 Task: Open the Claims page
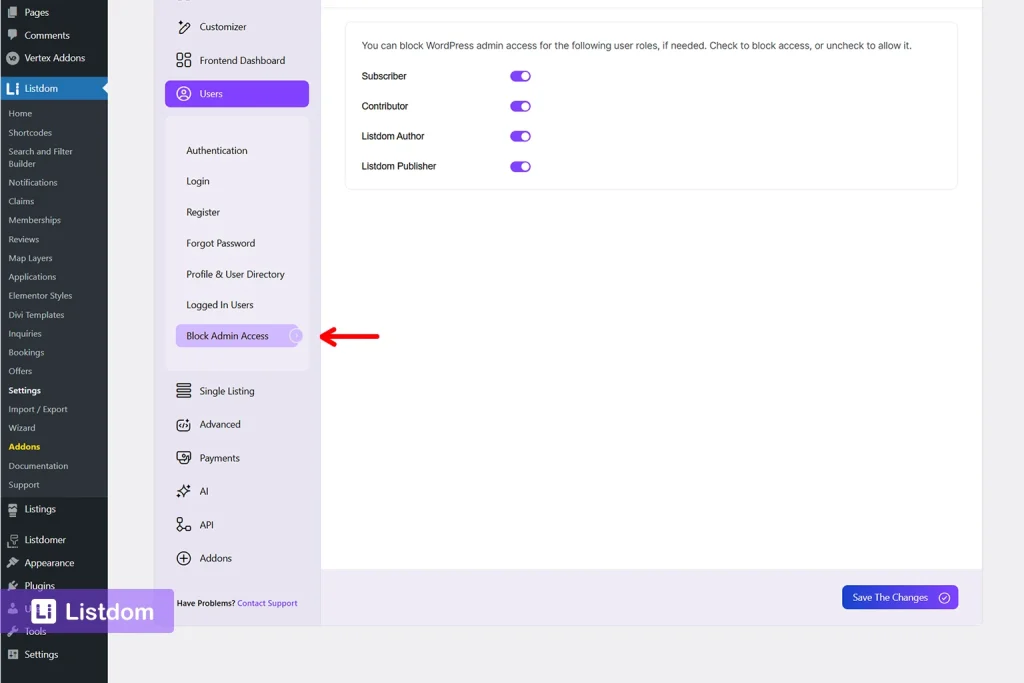tap(21, 202)
